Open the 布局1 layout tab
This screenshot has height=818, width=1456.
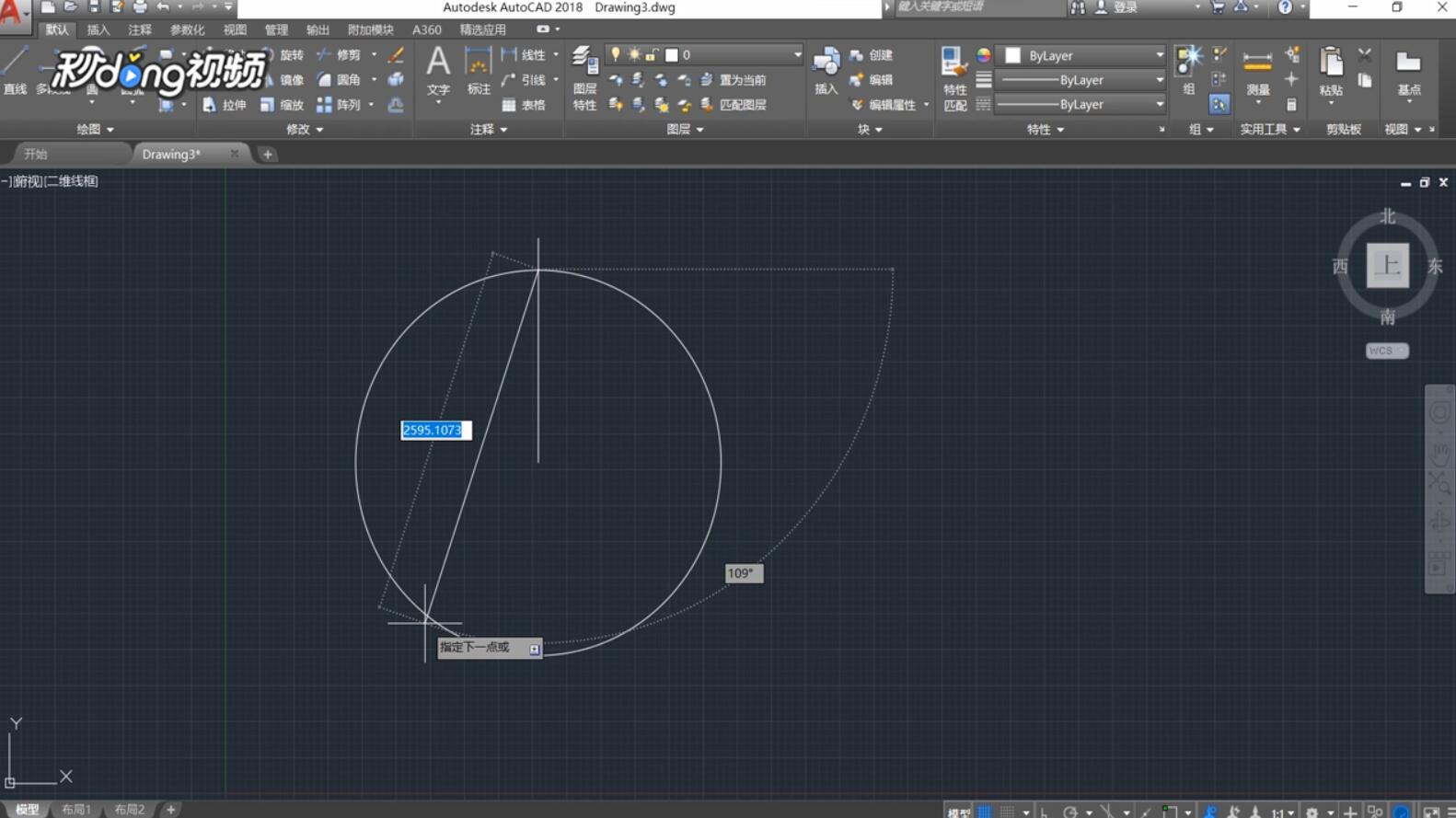point(76,810)
